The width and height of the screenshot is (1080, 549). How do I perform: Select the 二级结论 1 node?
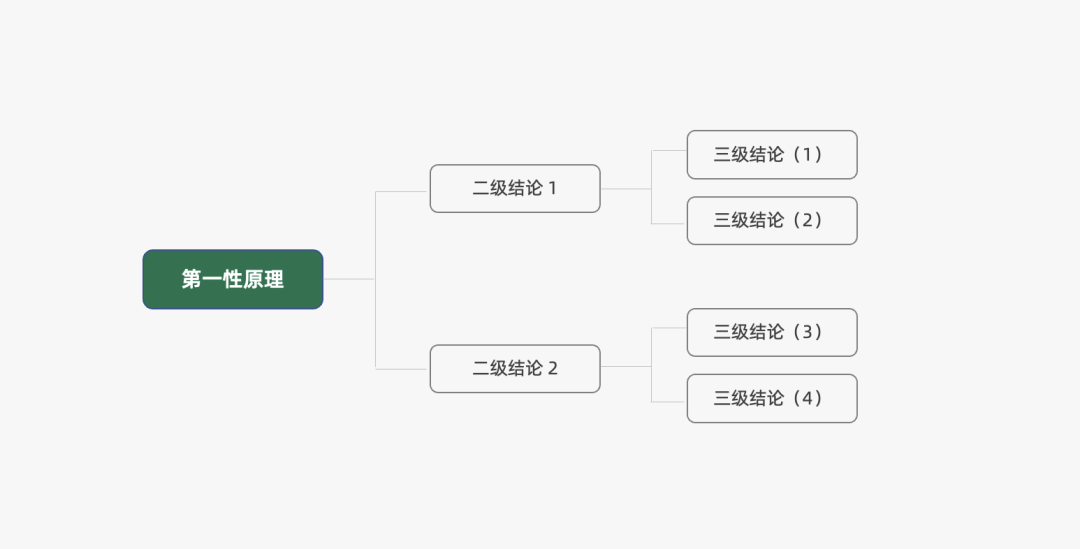(x=514, y=188)
